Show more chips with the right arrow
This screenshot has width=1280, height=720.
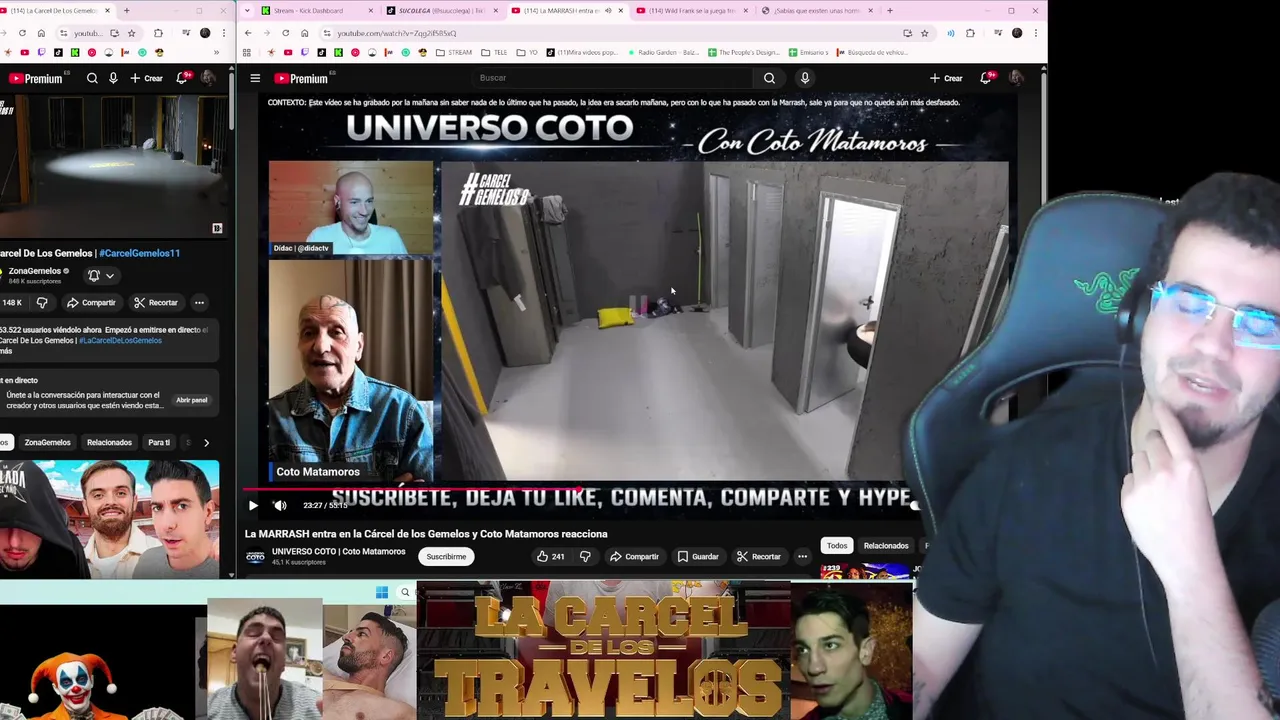coord(206,442)
